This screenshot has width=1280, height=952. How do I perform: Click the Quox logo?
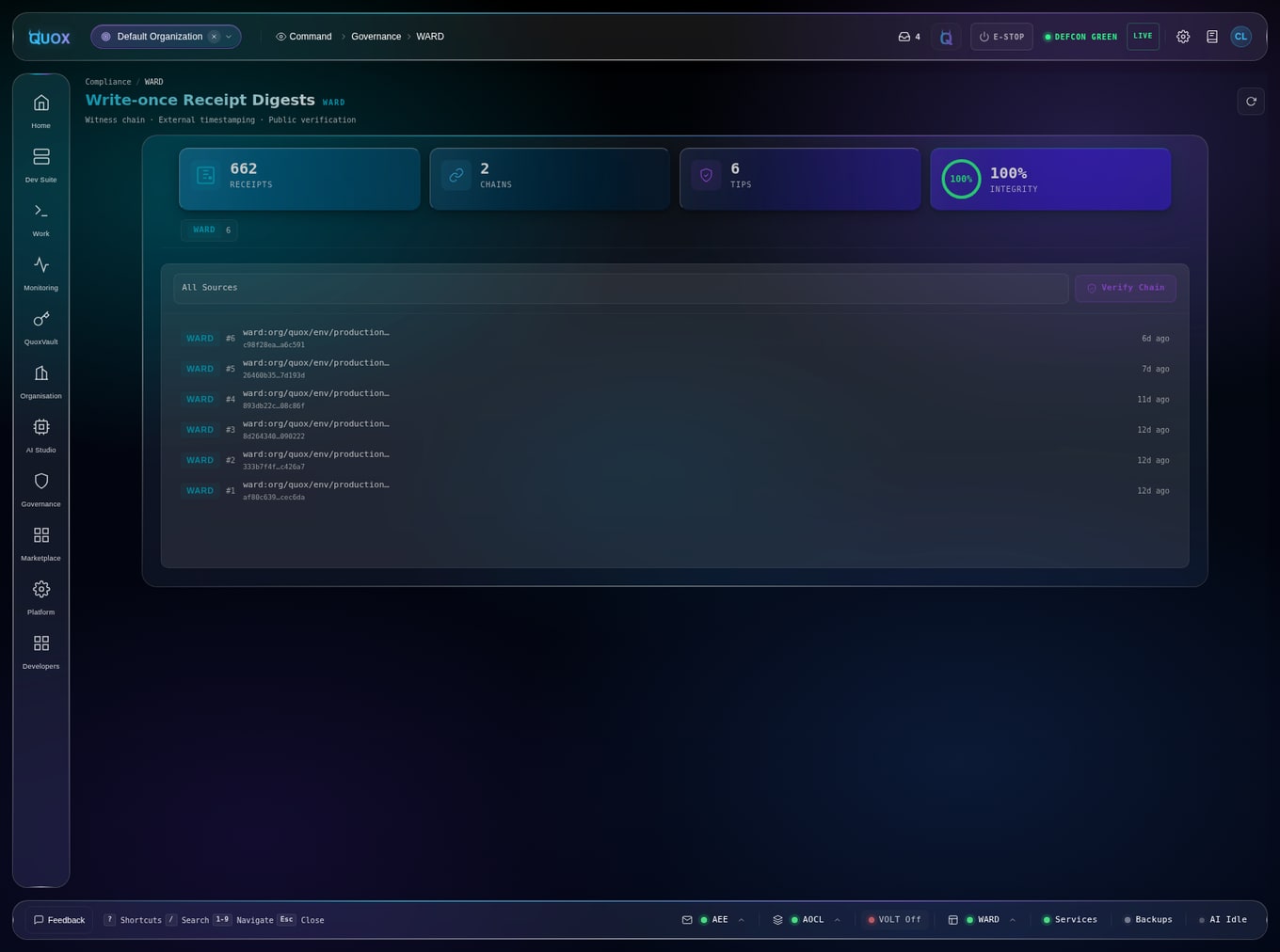coord(49,37)
